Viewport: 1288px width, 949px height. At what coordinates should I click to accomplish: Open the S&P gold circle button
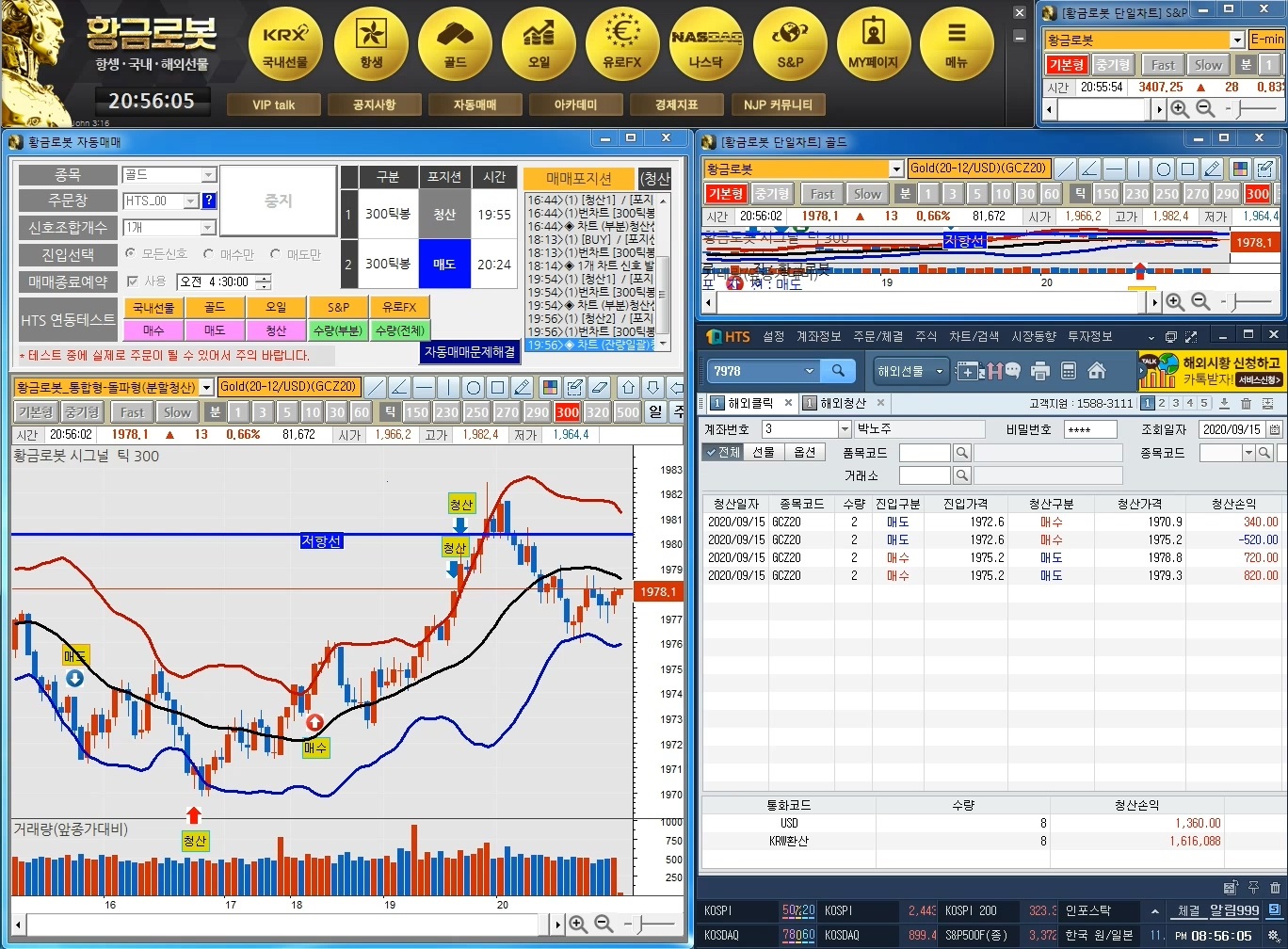coord(790,43)
